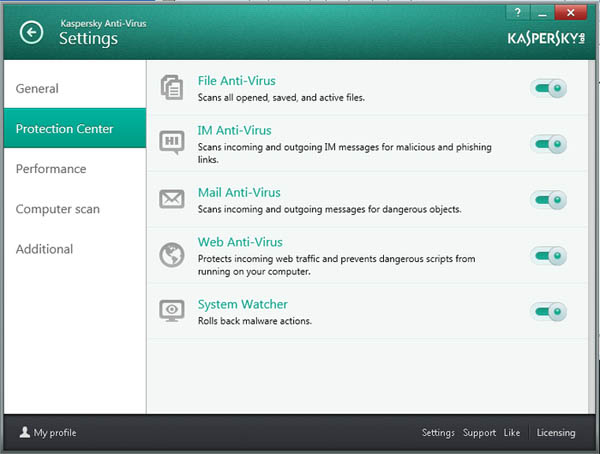Toggle the System Watcher switch
Image resolution: width=600 pixels, height=454 pixels.
(548, 312)
